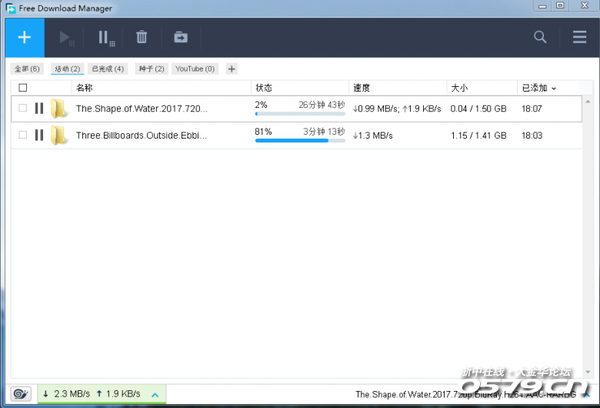This screenshot has width=600, height=408.
Task: Check the box for The.Shape.of.Water row
Action: [x=22, y=108]
